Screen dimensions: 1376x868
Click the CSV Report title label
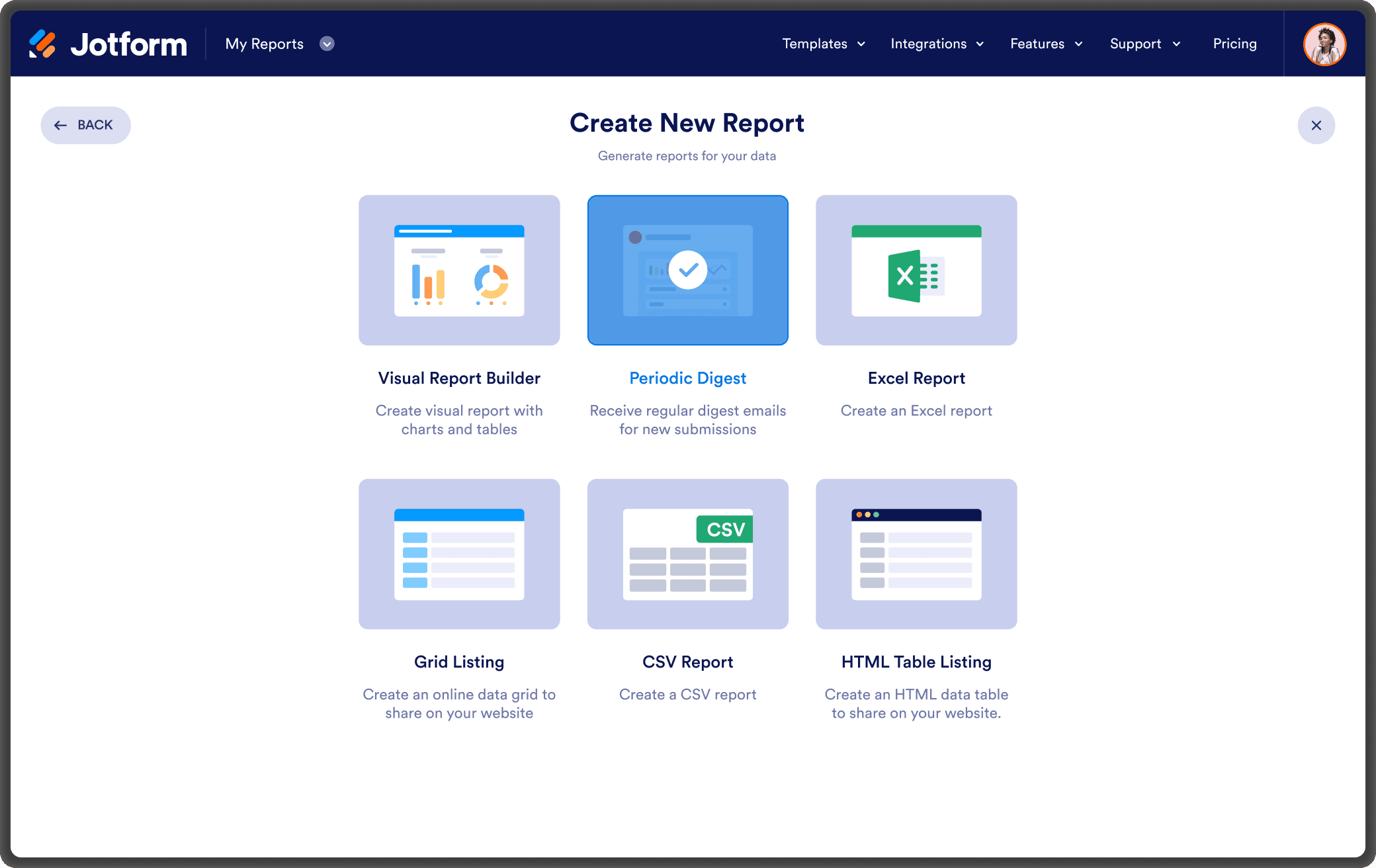pyautogui.click(x=687, y=662)
